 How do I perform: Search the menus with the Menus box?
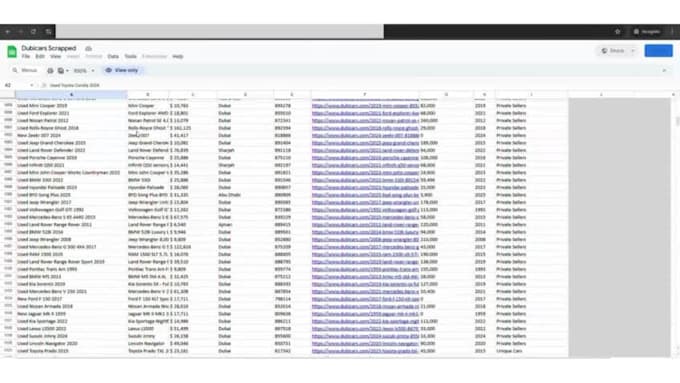(26, 70)
